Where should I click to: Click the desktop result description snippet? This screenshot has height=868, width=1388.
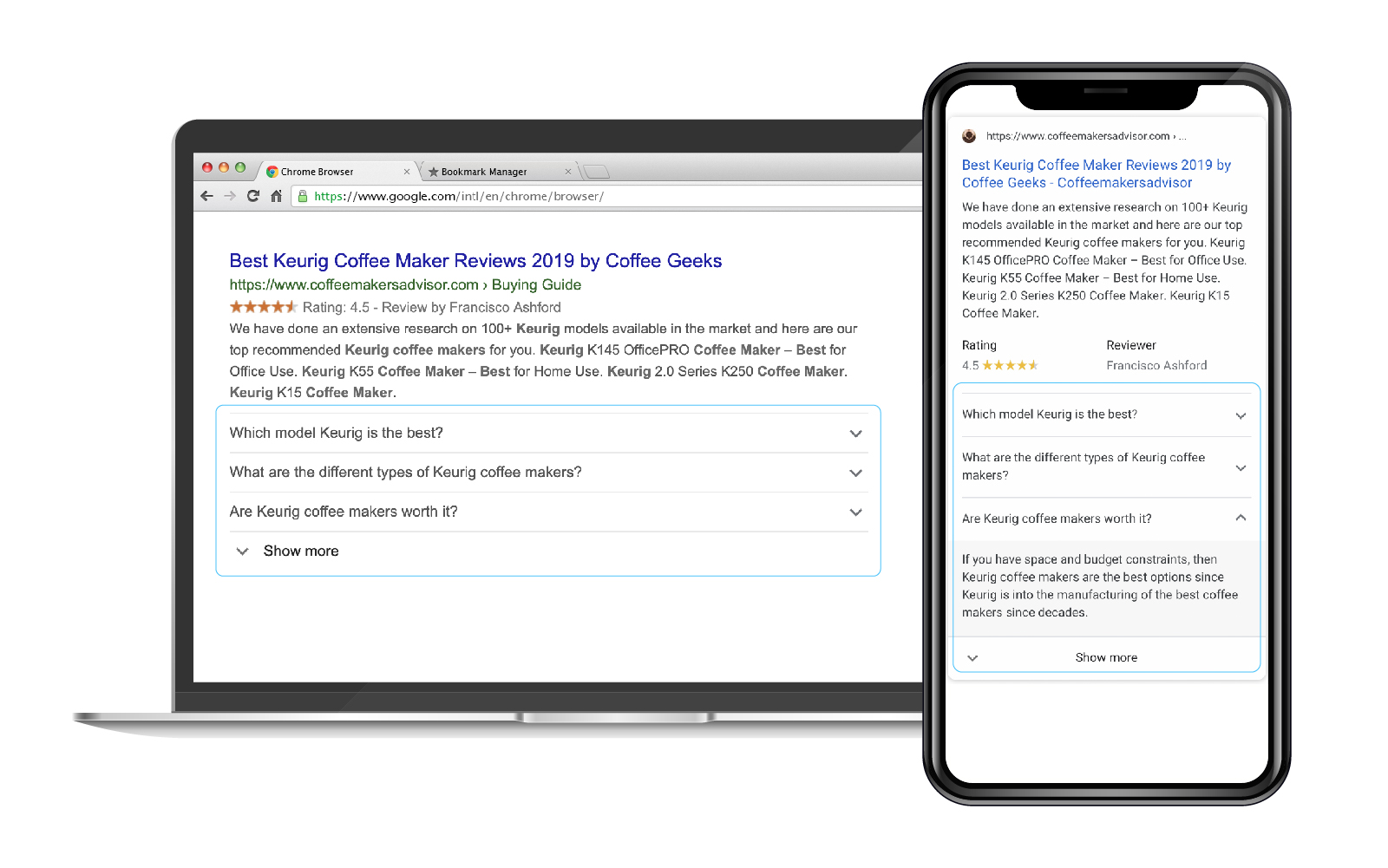543,361
